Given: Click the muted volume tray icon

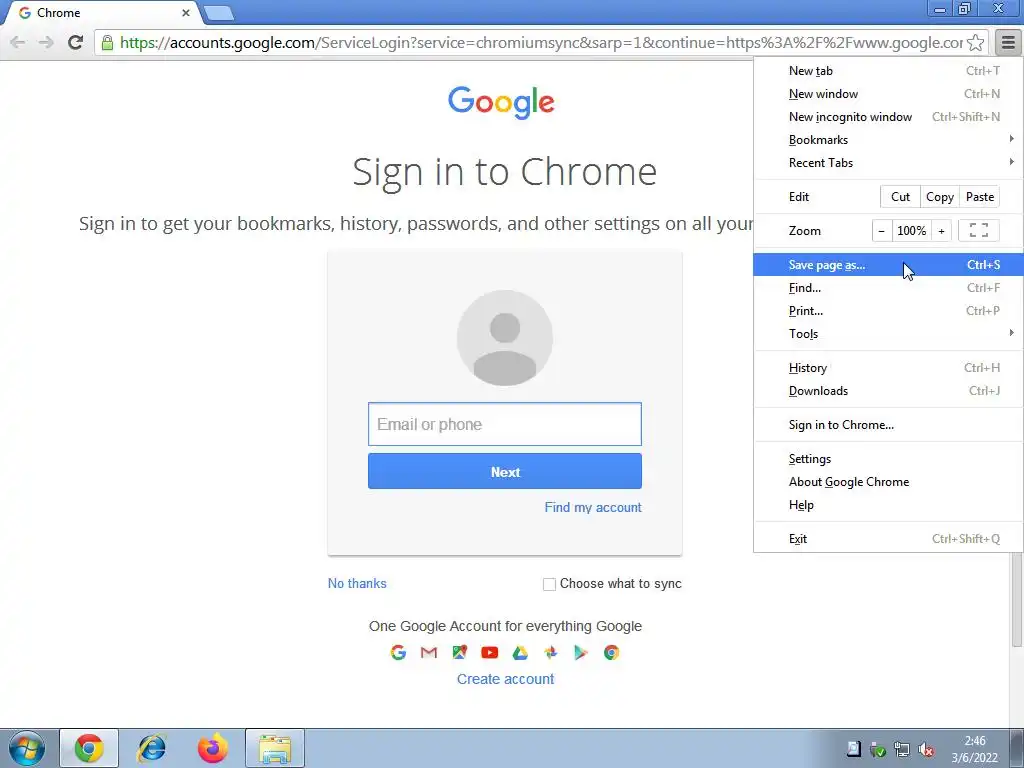Looking at the screenshot, I should (x=925, y=750).
